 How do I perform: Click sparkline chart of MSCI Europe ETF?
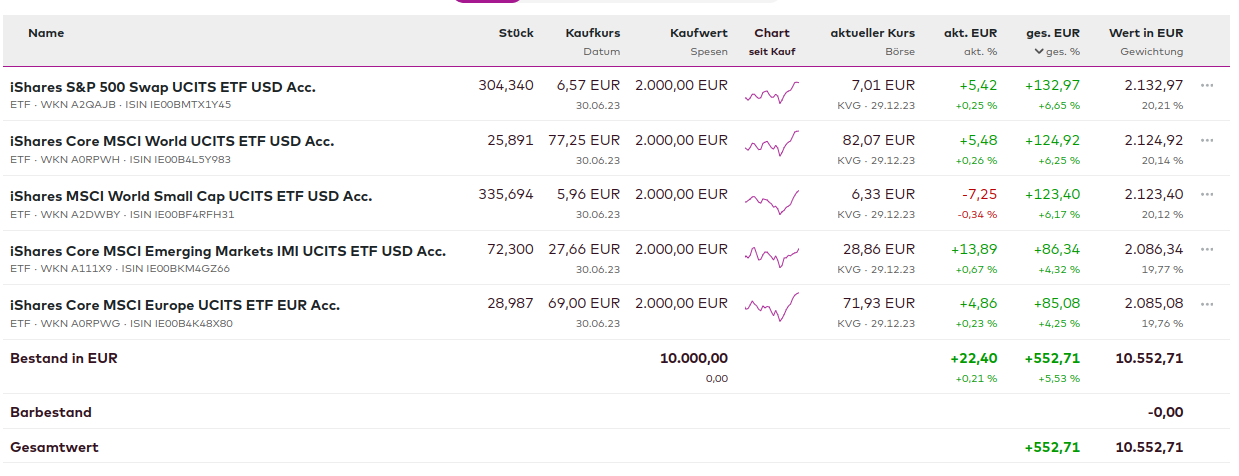pyautogui.click(x=772, y=305)
